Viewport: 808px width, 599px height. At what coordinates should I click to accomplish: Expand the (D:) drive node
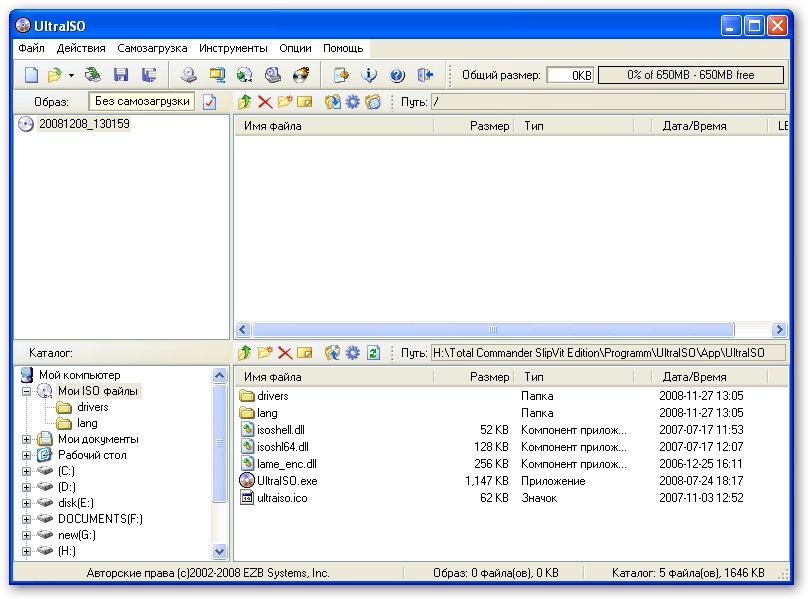pyautogui.click(x=26, y=488)
